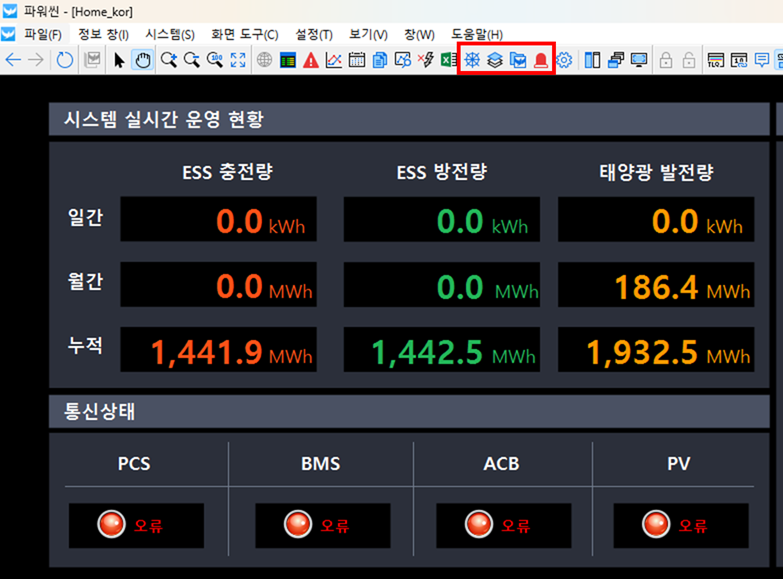Open the 시스템(S) menu
Image resolution: width=783 pixels, height=579 pixels.
pyautogui.click(x=170, y=34)
